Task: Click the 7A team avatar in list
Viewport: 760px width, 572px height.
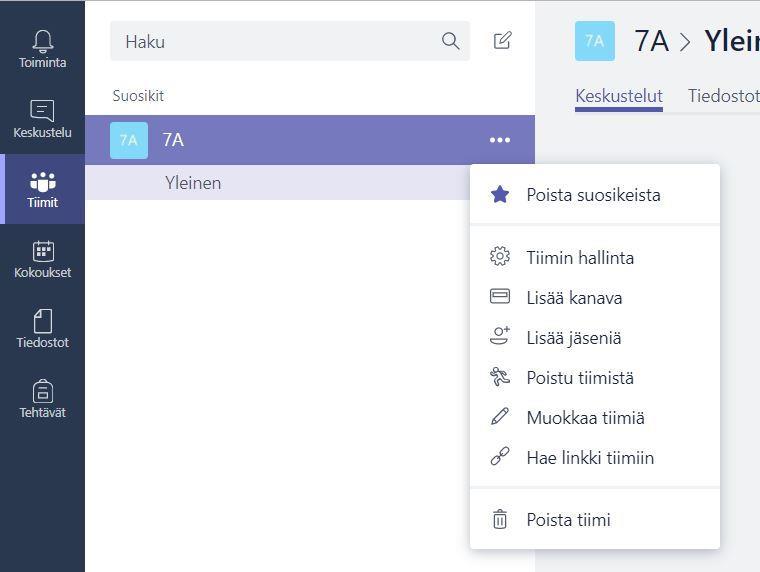Action: pyautogui.click(x=129, y=140)
